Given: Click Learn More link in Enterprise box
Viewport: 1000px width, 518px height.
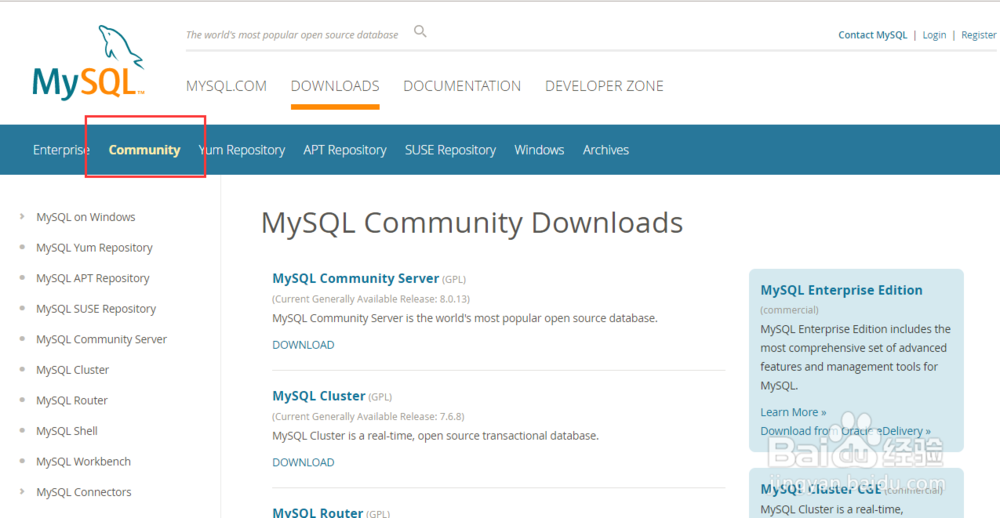Looking at the screenshot, I should (793, 412).
